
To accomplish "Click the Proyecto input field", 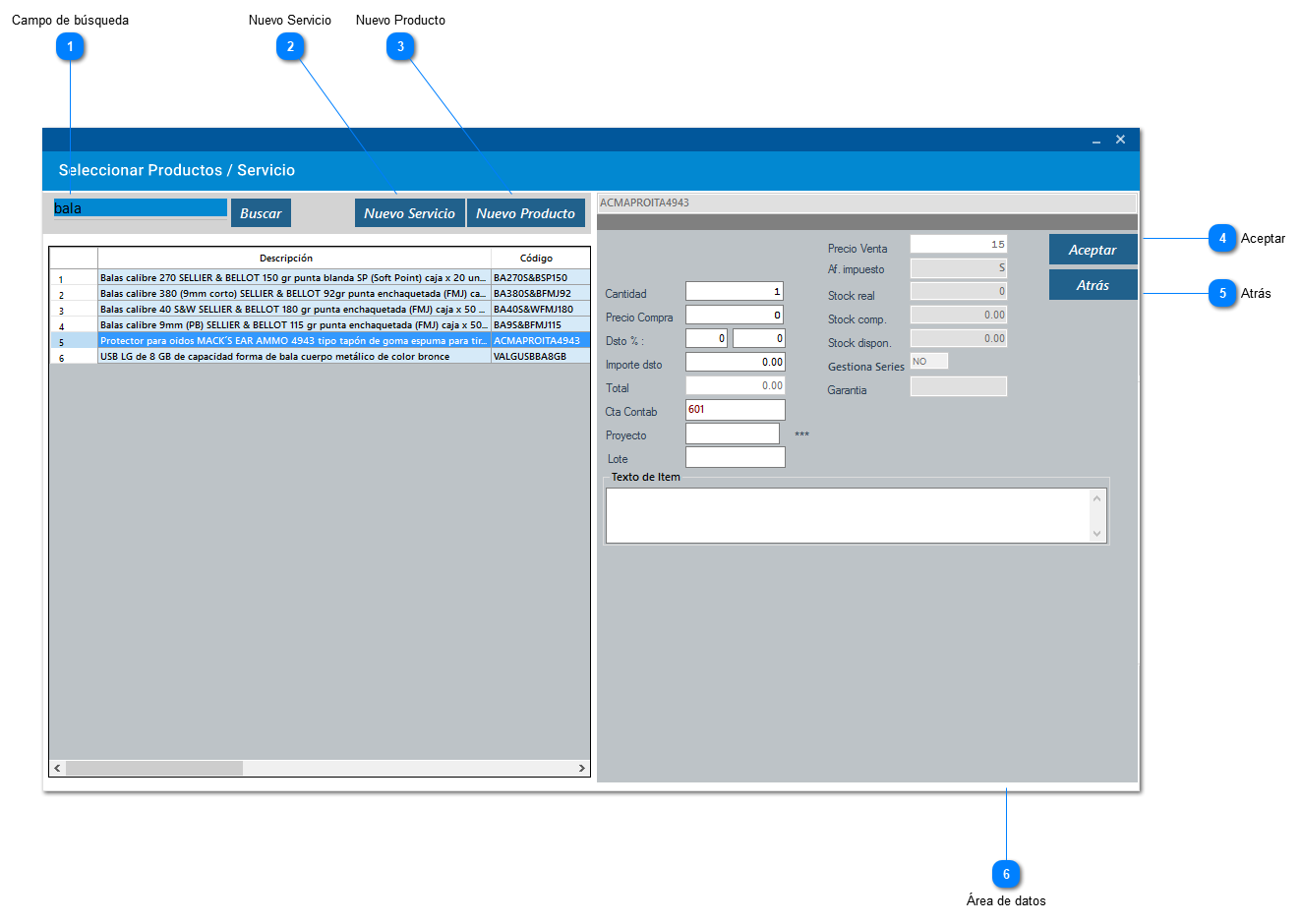I will tap(732, 433).
